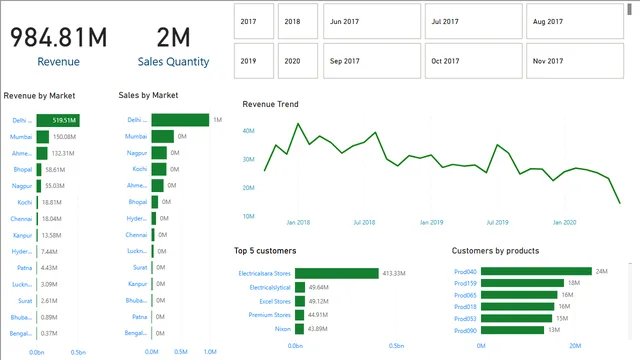
Task: Click the Surat label in Sales by Market
Action: [140, 267]
